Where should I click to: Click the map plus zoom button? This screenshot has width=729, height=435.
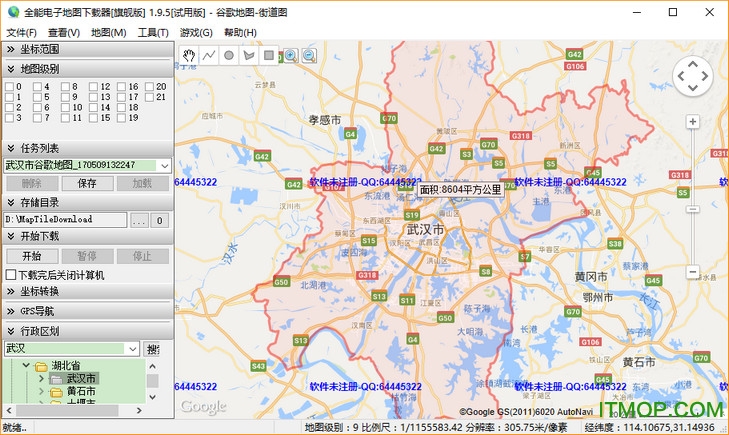(693, 122)
